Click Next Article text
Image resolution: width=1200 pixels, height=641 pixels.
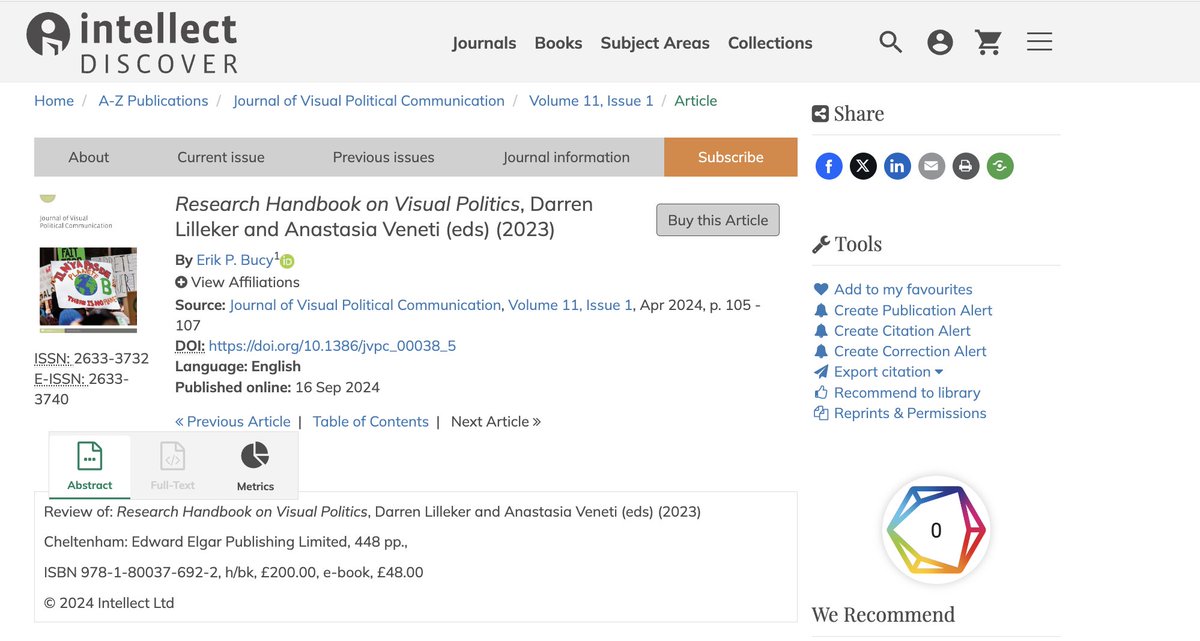pyautogui.click(x=496, y=422)
